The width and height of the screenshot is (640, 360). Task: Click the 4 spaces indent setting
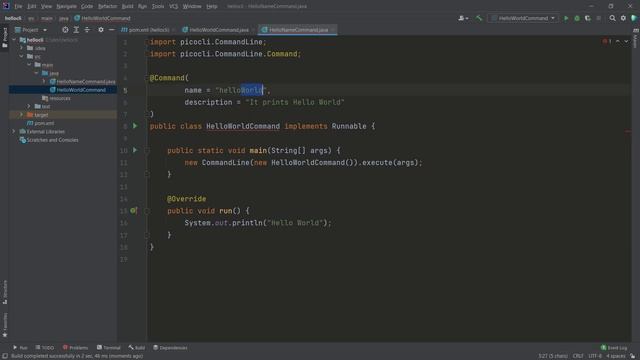click(x=615, y=356)
